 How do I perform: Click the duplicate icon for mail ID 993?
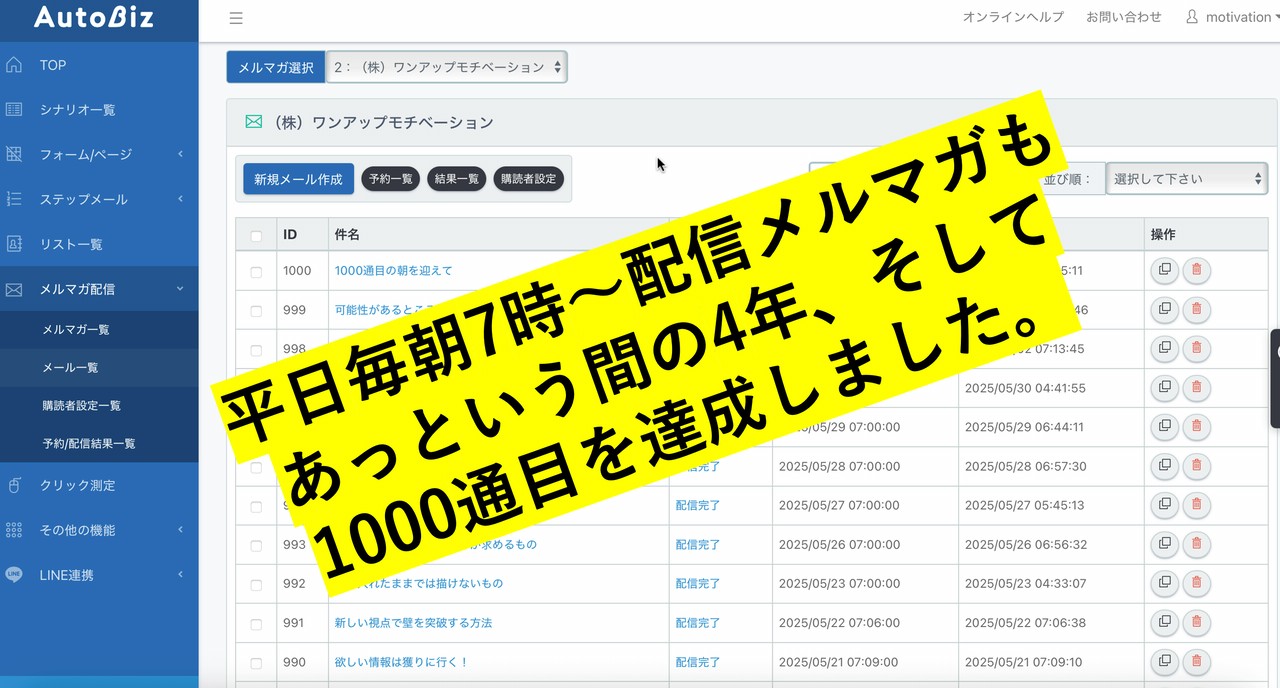1164,544
